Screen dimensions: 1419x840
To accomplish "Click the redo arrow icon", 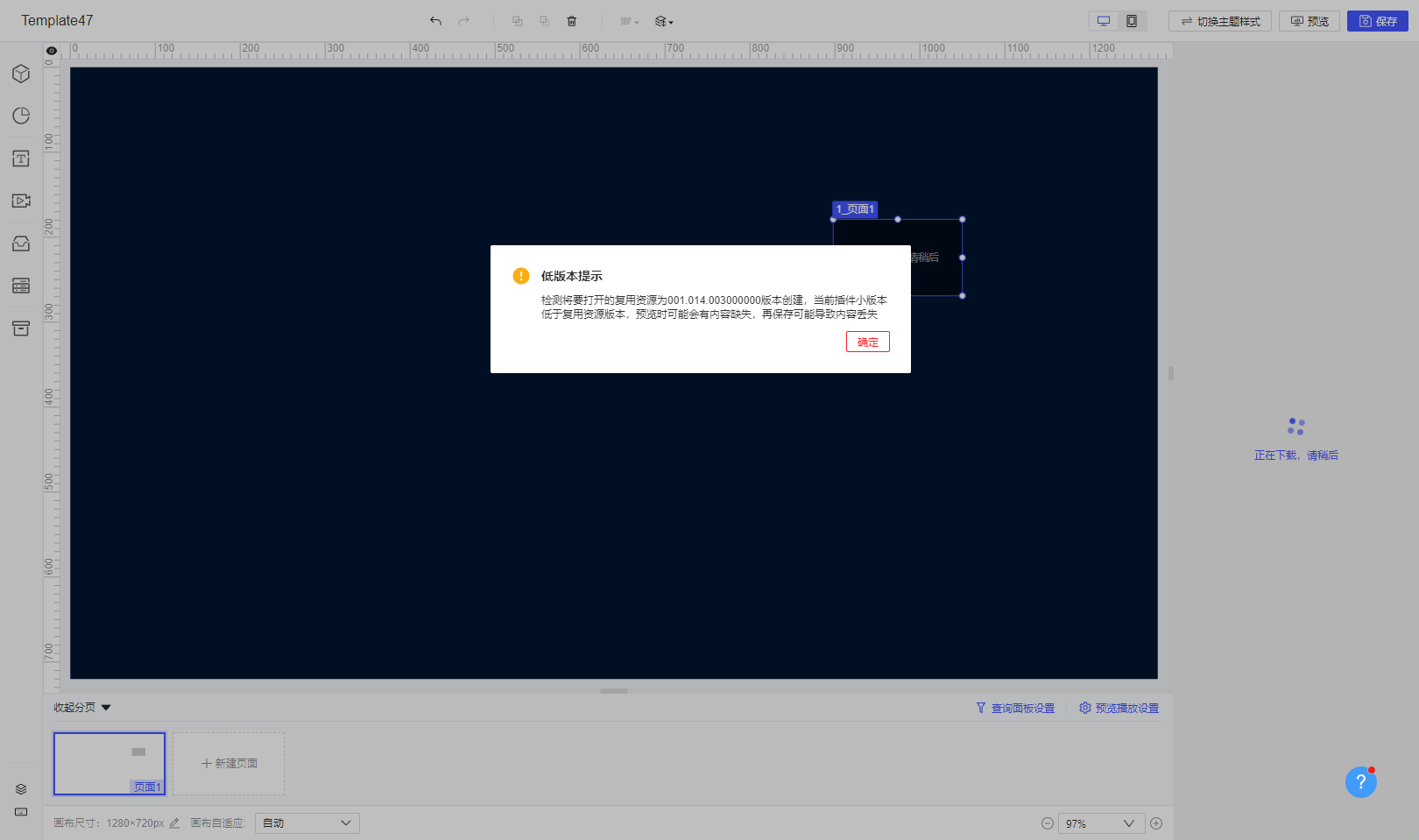I will pos(463,21).
